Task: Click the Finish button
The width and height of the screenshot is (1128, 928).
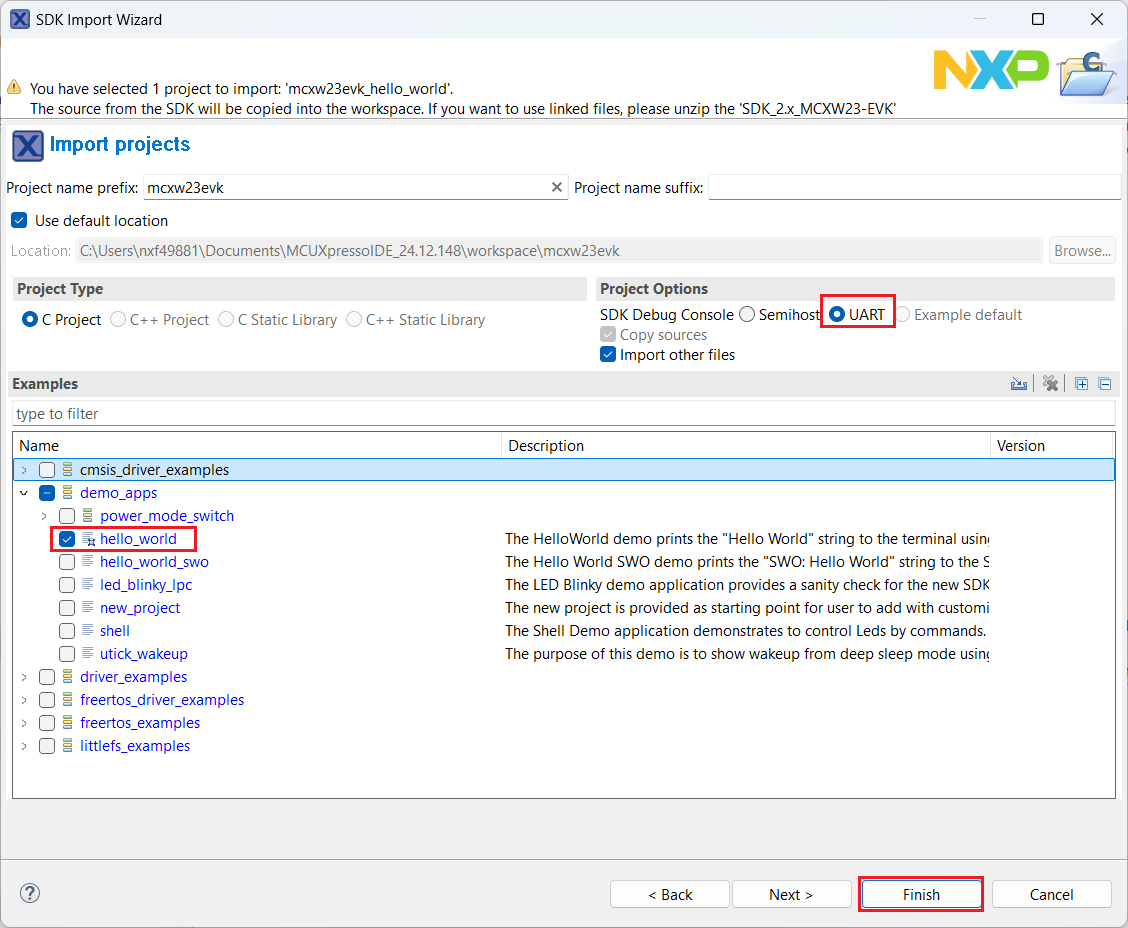Action: [x=921, y=894]
